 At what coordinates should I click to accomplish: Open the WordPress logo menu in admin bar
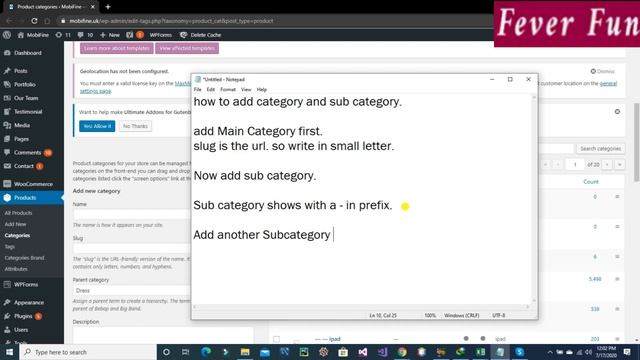[7, 35]
